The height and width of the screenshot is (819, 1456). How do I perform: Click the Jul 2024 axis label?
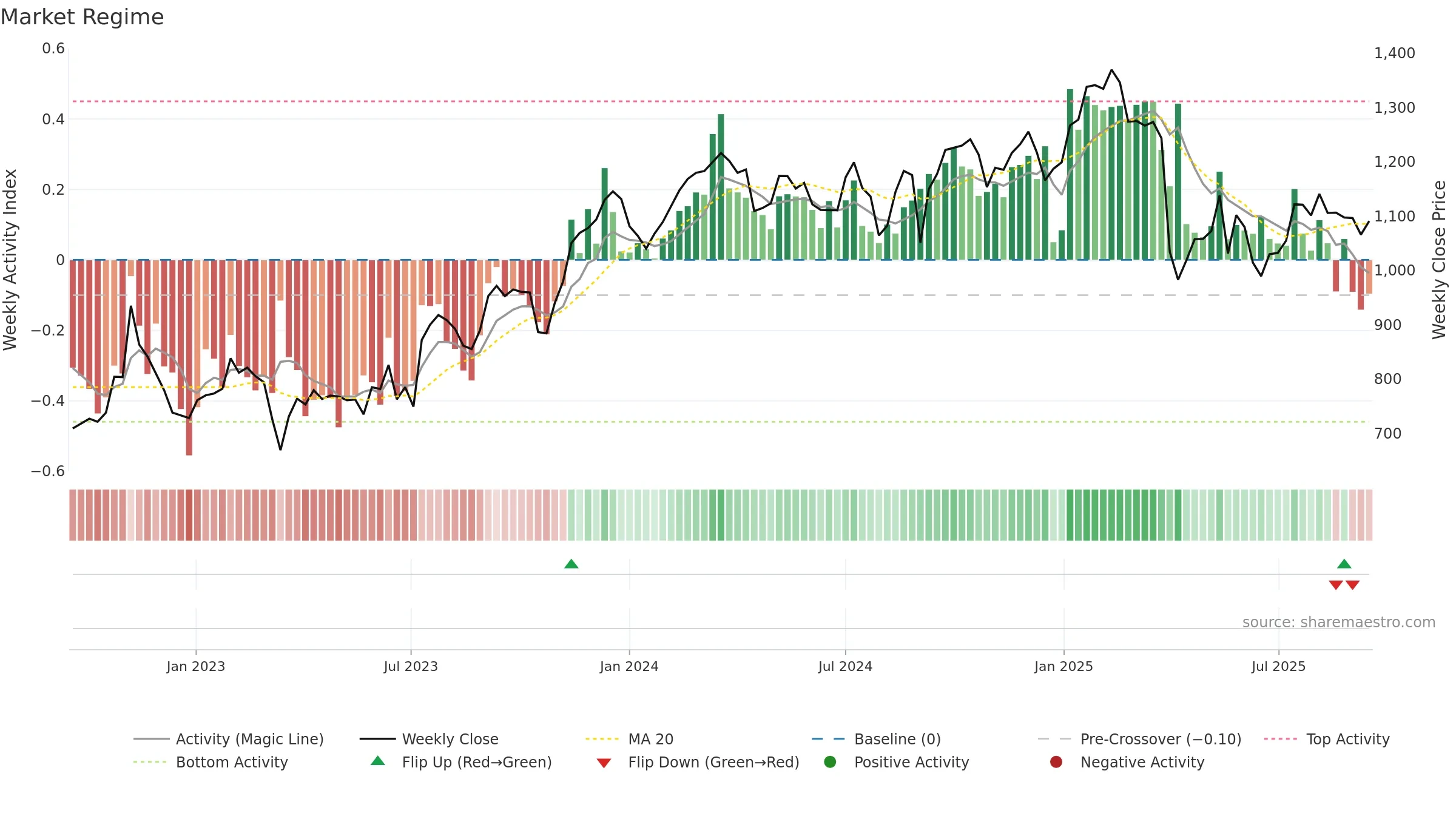pyautogui.click(x=845, y=666)
